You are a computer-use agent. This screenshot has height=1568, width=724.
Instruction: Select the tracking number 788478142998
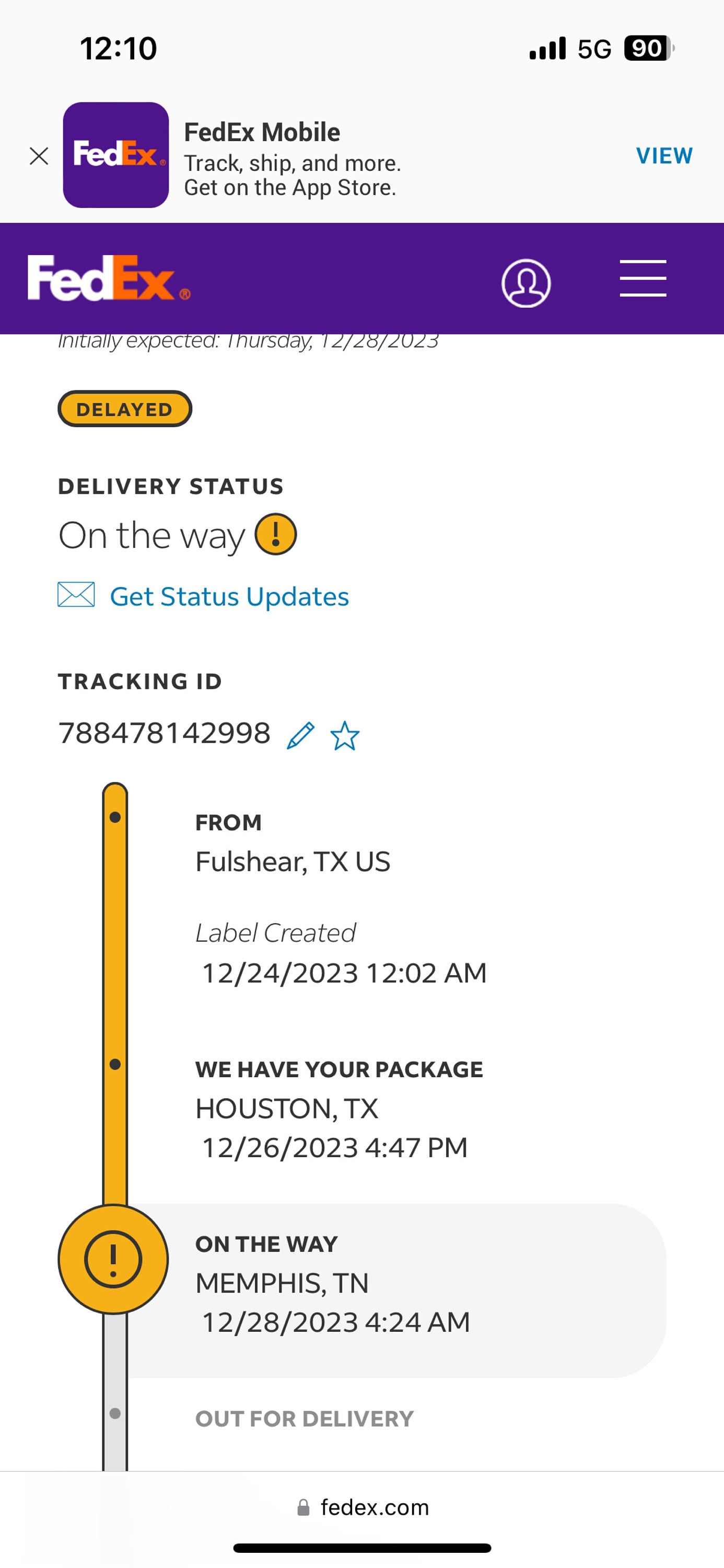(164, 733)
